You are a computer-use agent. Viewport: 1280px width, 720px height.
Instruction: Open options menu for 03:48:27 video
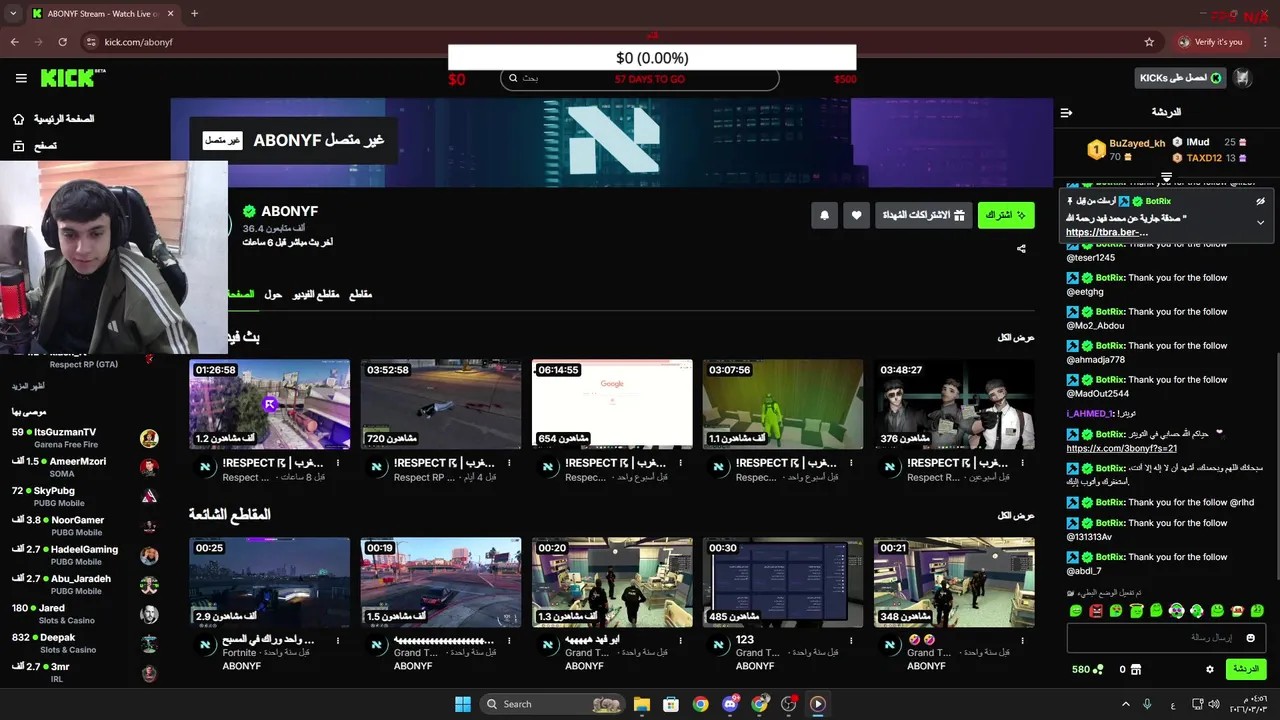[1022, 463]
